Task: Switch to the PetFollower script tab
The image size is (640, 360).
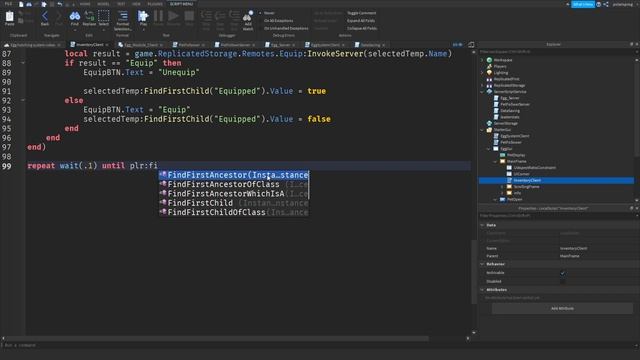Action: 189,45
